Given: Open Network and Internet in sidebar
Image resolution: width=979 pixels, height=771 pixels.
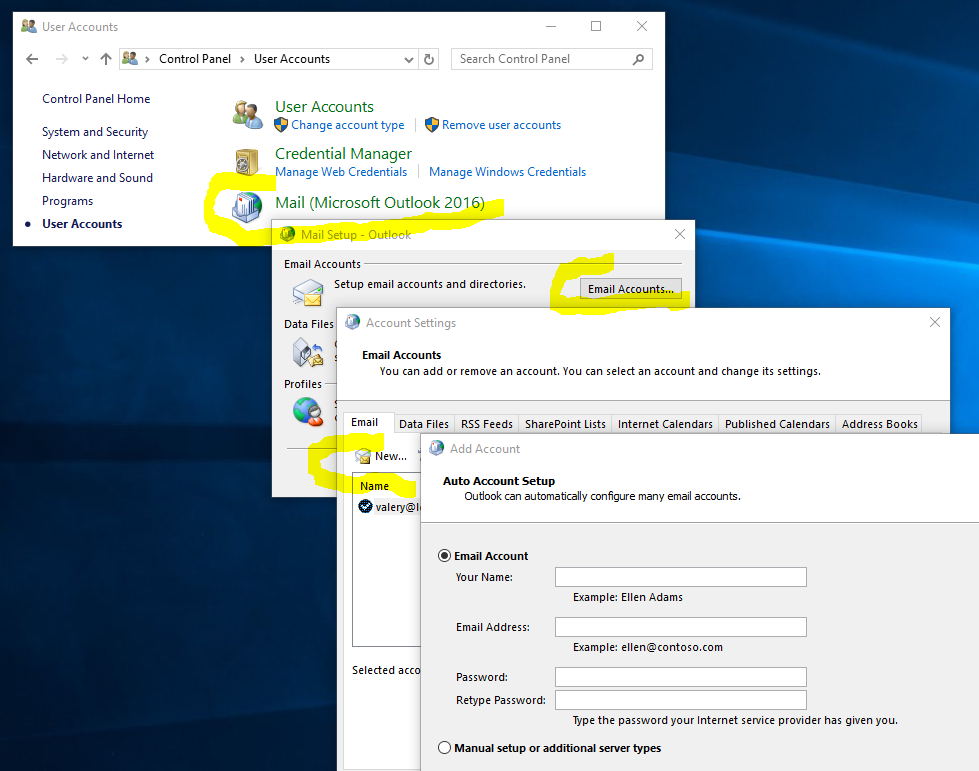Looking at the screenshot, I should point(98,155).
